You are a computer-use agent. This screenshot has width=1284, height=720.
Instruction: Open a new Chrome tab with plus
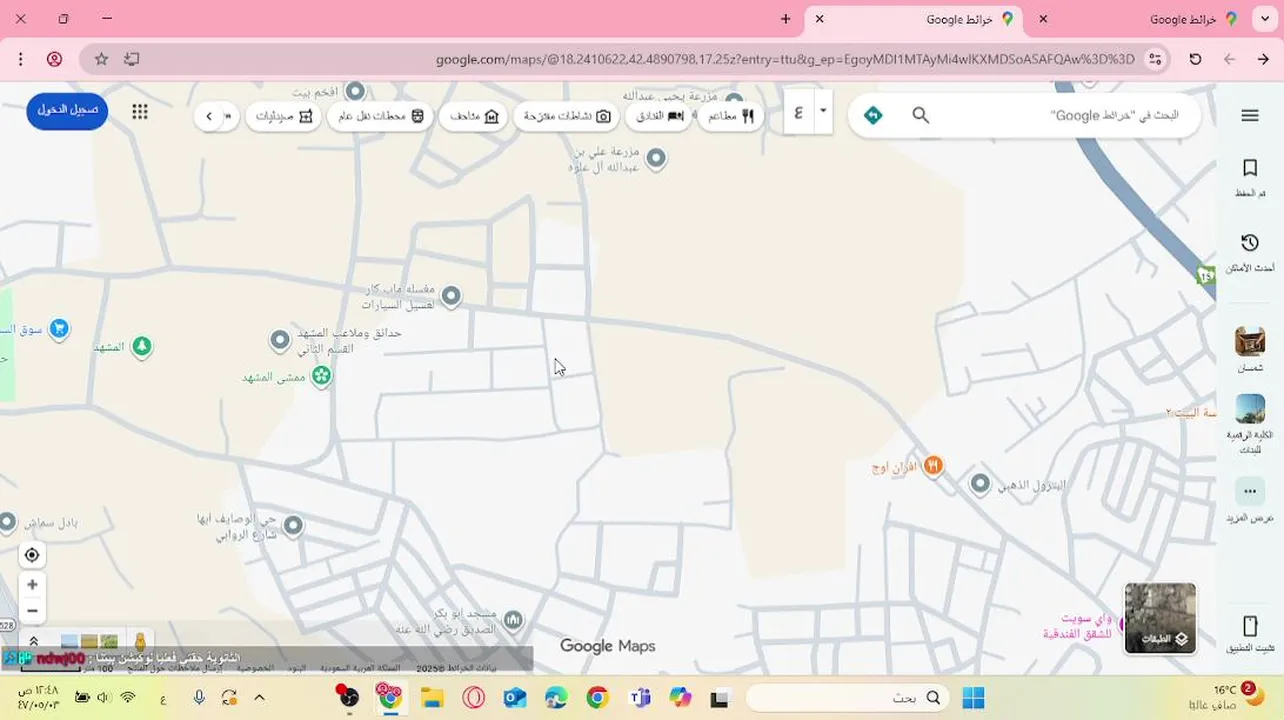(x=786, y=19)
